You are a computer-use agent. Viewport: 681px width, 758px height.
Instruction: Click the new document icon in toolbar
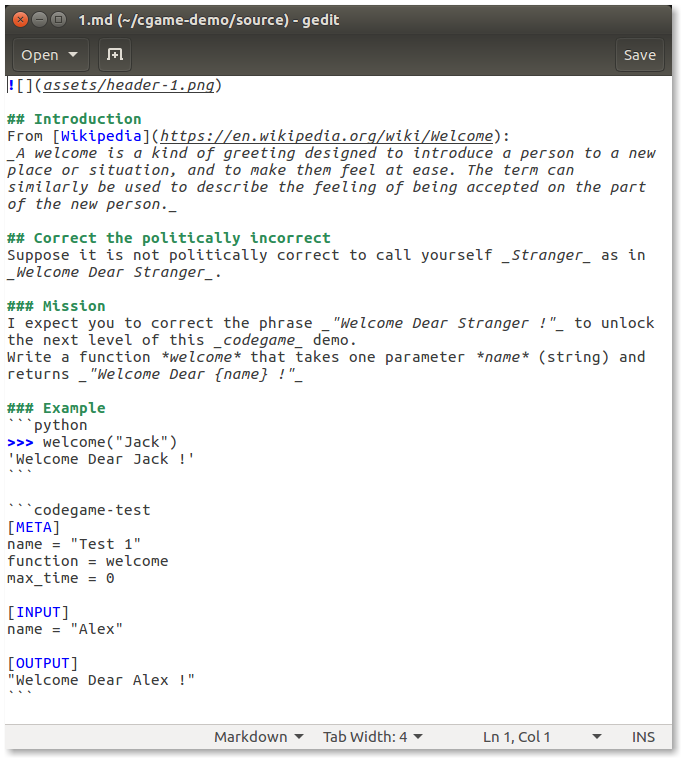point(115,55)
